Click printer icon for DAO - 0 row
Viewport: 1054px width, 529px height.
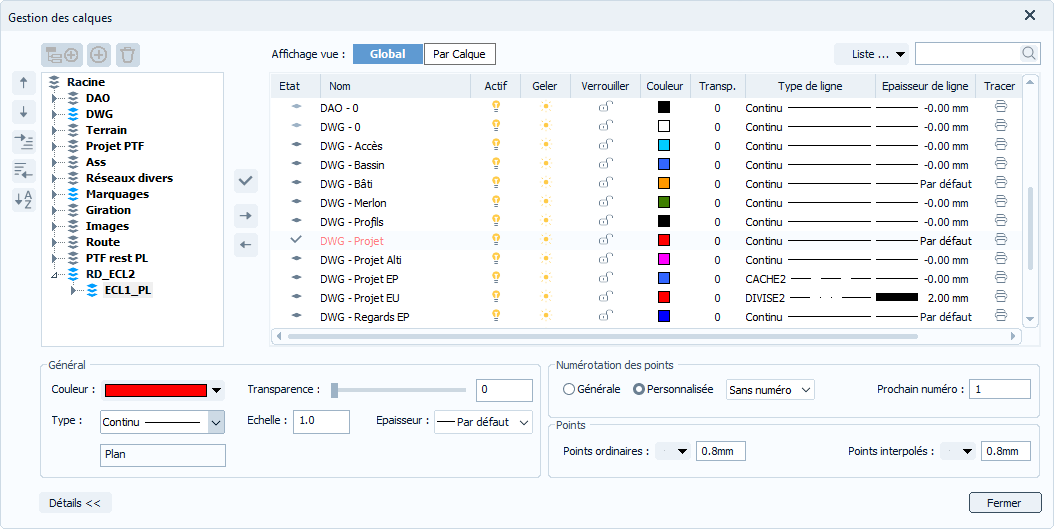coord(1001,106)
